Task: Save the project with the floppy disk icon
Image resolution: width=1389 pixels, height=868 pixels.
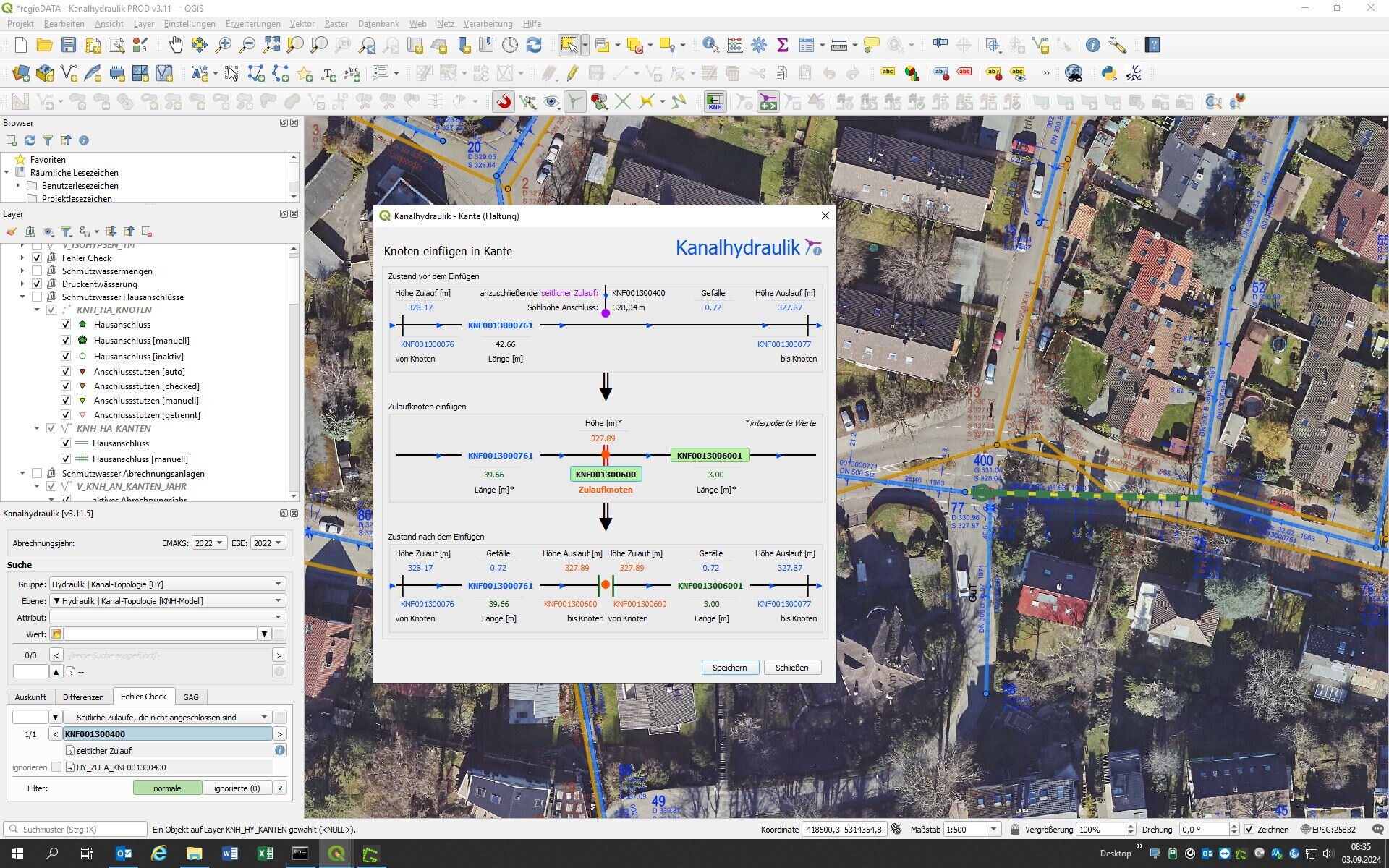Action: 69,45
